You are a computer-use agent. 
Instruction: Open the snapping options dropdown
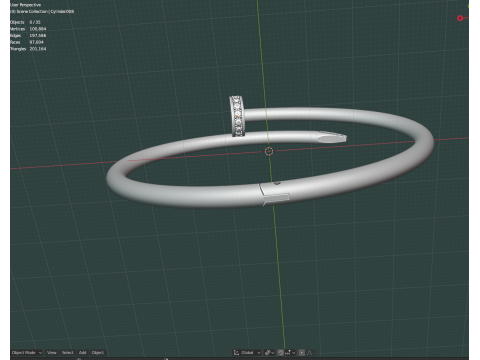tap(290, 352)
